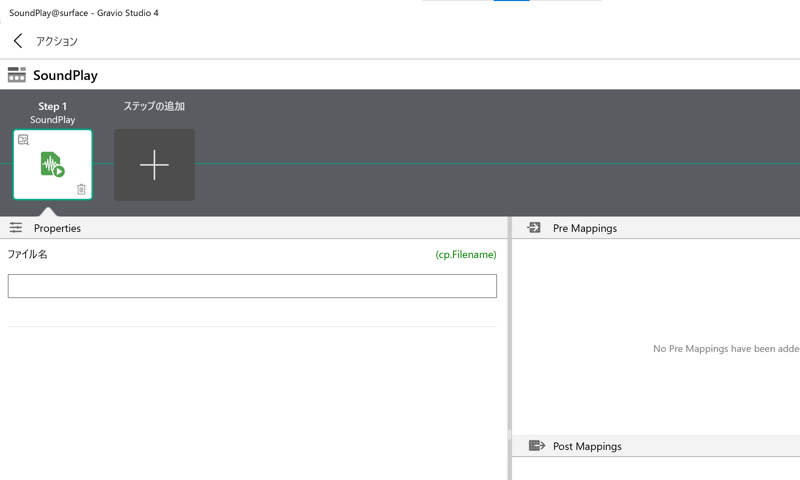Click the Post Mappings arrow icon
Viewport: 800px width, 480px height.
536,446
